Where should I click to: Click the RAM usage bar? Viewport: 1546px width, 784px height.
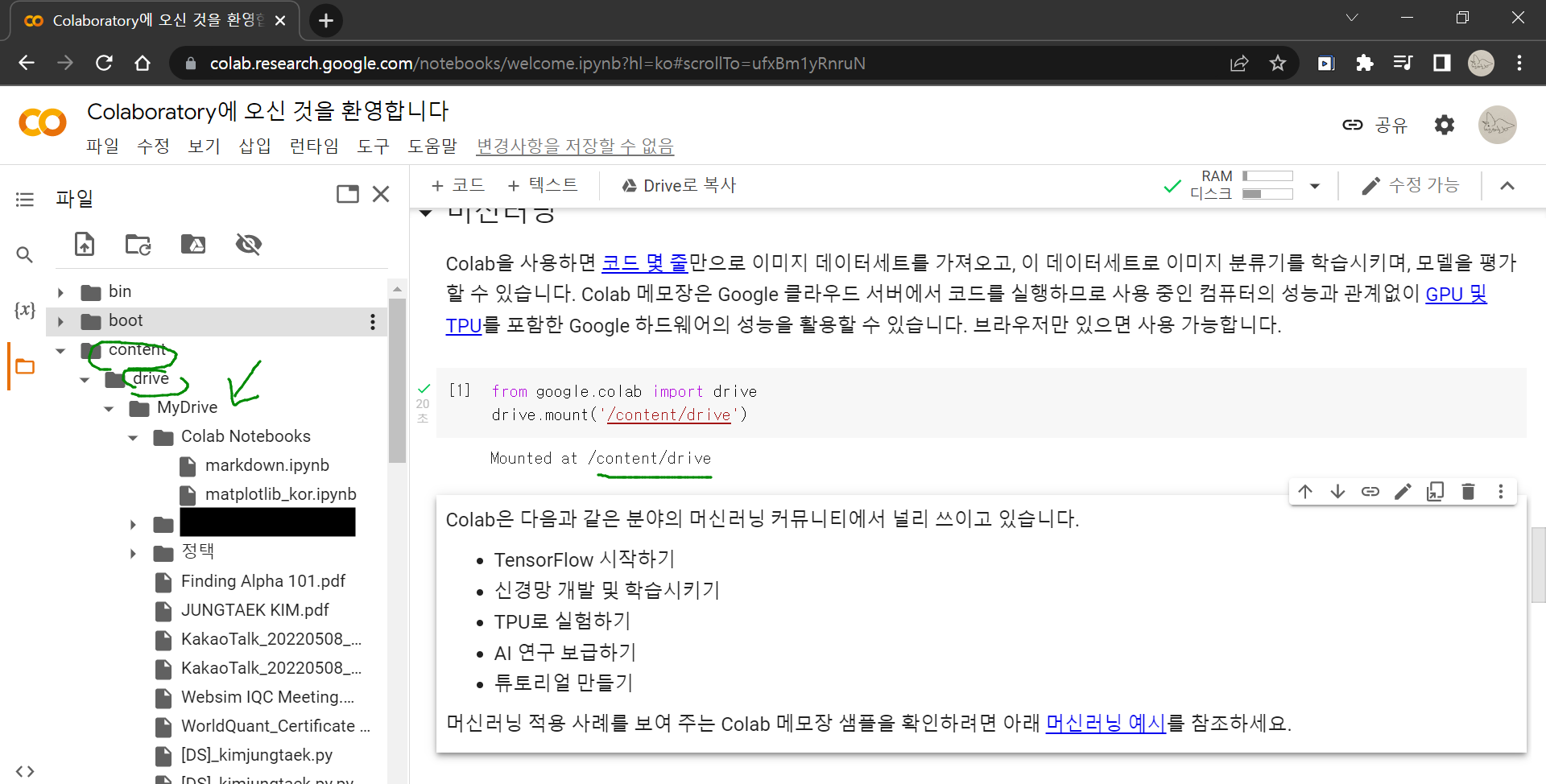(1267, 175)
